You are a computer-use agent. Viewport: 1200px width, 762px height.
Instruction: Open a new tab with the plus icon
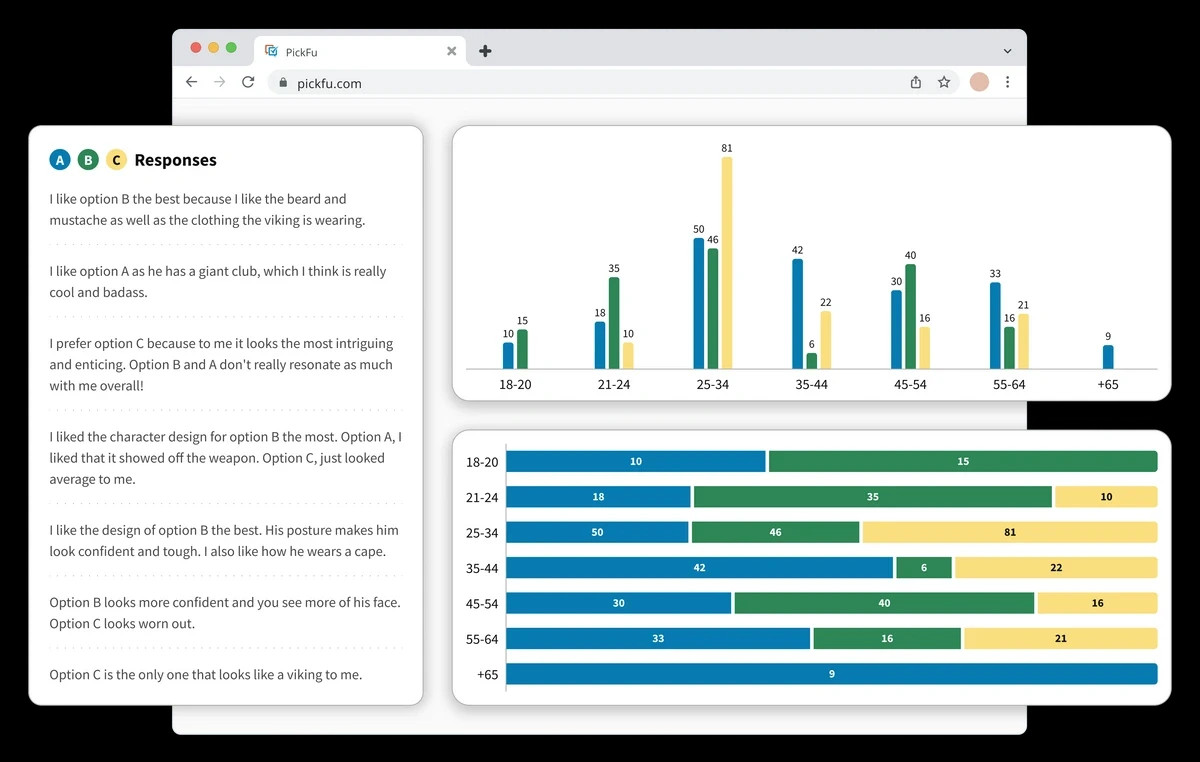pos(485,51)
